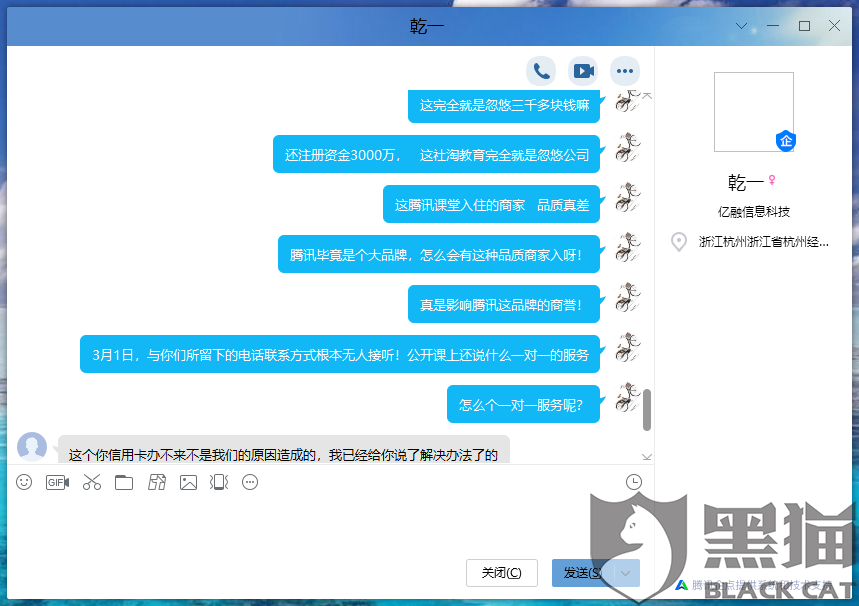Select the scissors screenshot tool

[x=91, y=482]
